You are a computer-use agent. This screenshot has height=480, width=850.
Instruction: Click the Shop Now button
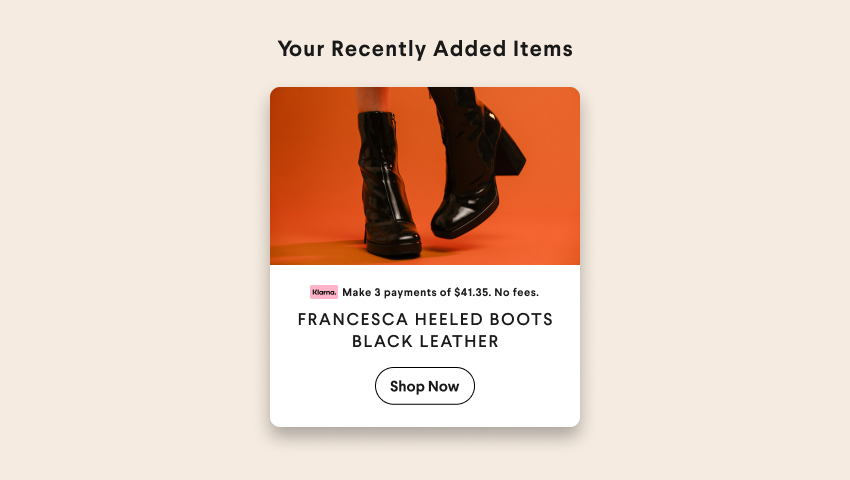(425, 386)
